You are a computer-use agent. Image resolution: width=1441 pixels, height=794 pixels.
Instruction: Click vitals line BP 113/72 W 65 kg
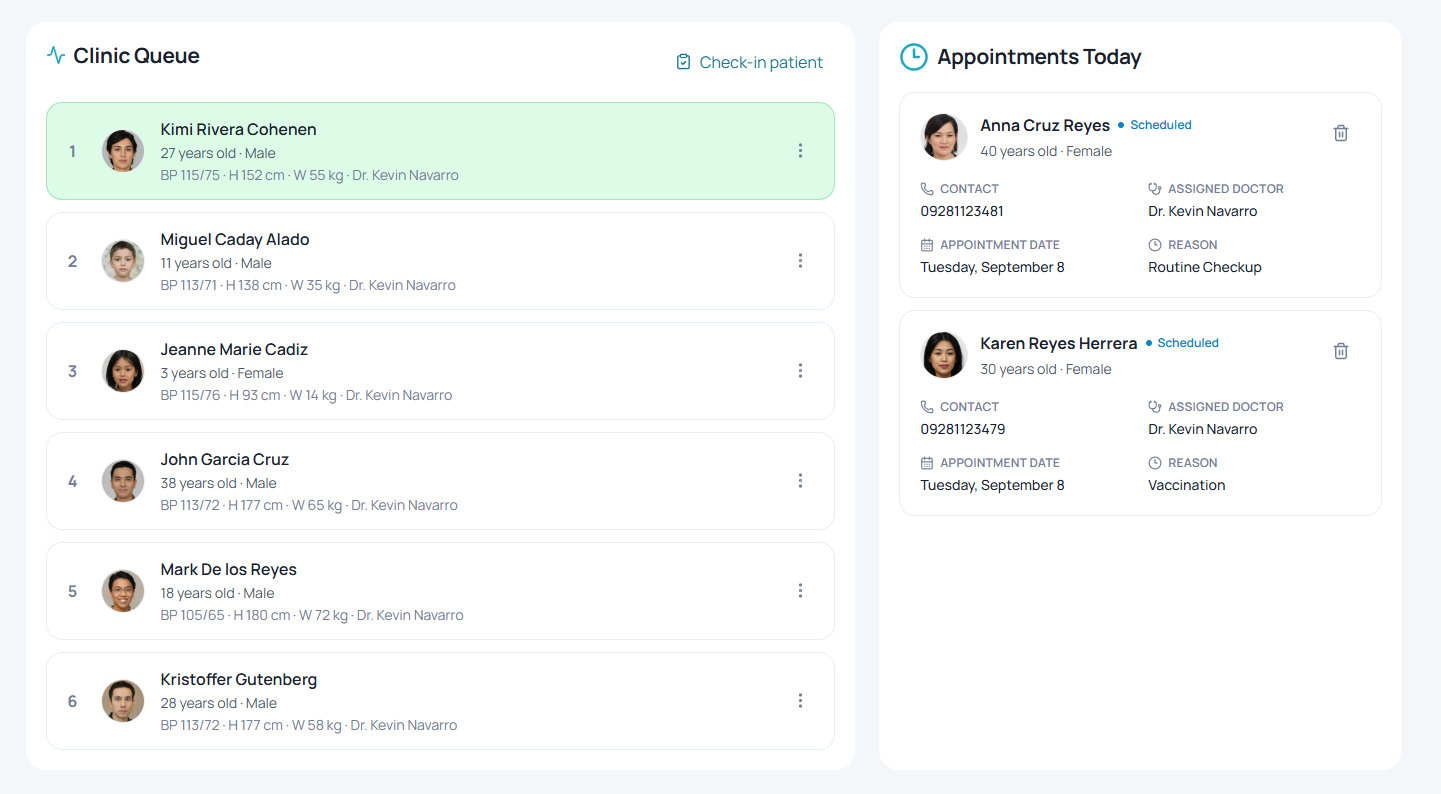click(x=309, y=505)
